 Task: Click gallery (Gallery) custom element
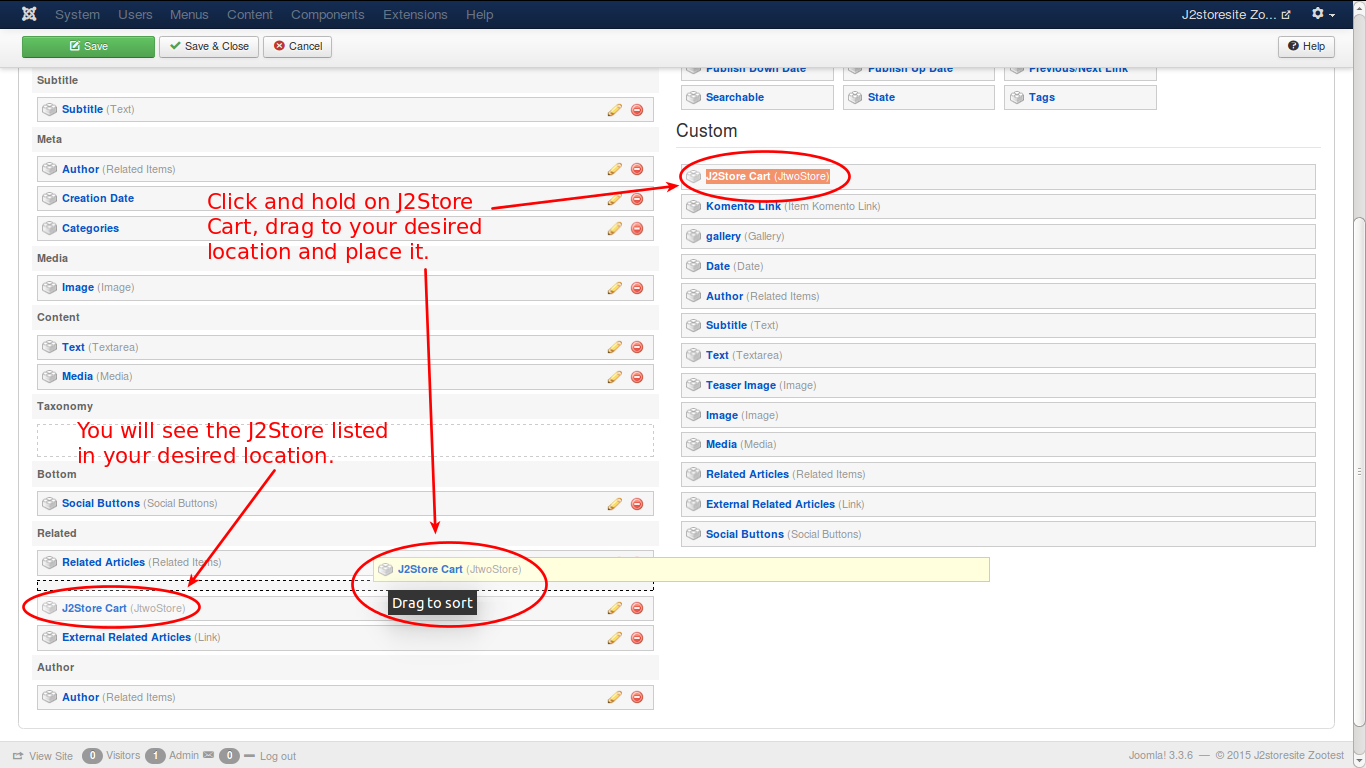coord(998,237)
